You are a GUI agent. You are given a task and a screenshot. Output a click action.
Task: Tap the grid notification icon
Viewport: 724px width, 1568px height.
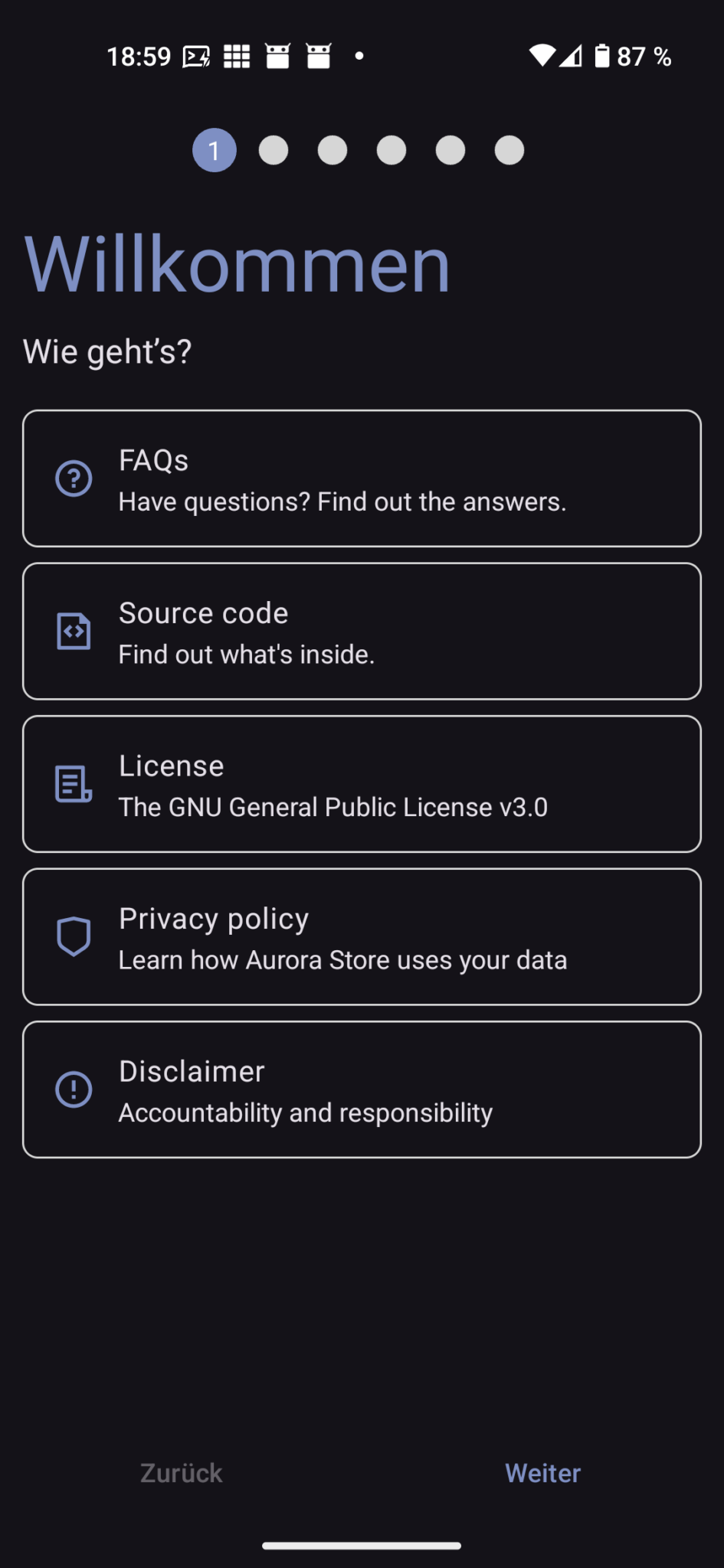coord(237,56)
